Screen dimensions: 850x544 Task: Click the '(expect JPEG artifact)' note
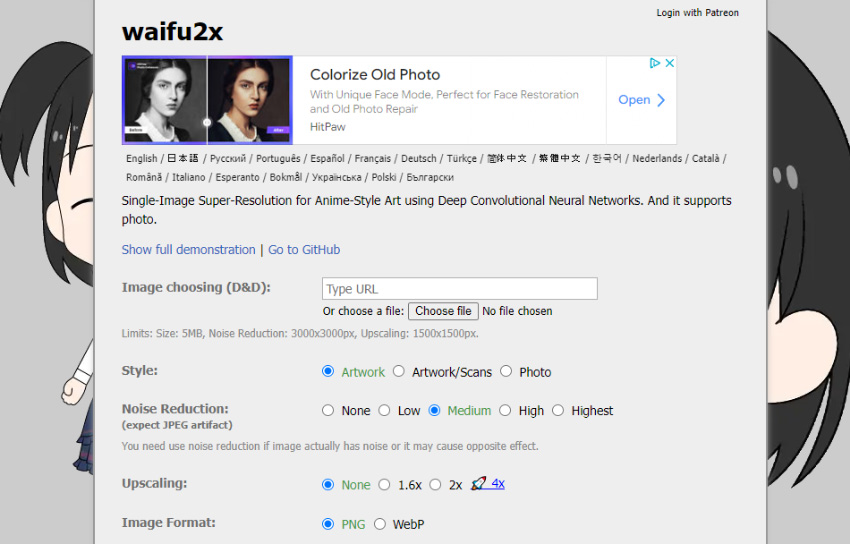pyautogui.click(x=177, y=425)
